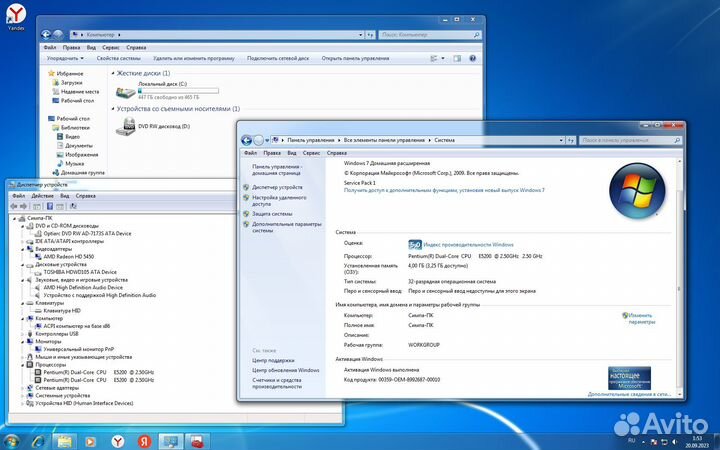Image resolution: width=720 pixels, height=450 pixels.
Task: Collapse Видеоадаптеры node
Action: click(x=22, y=249)
